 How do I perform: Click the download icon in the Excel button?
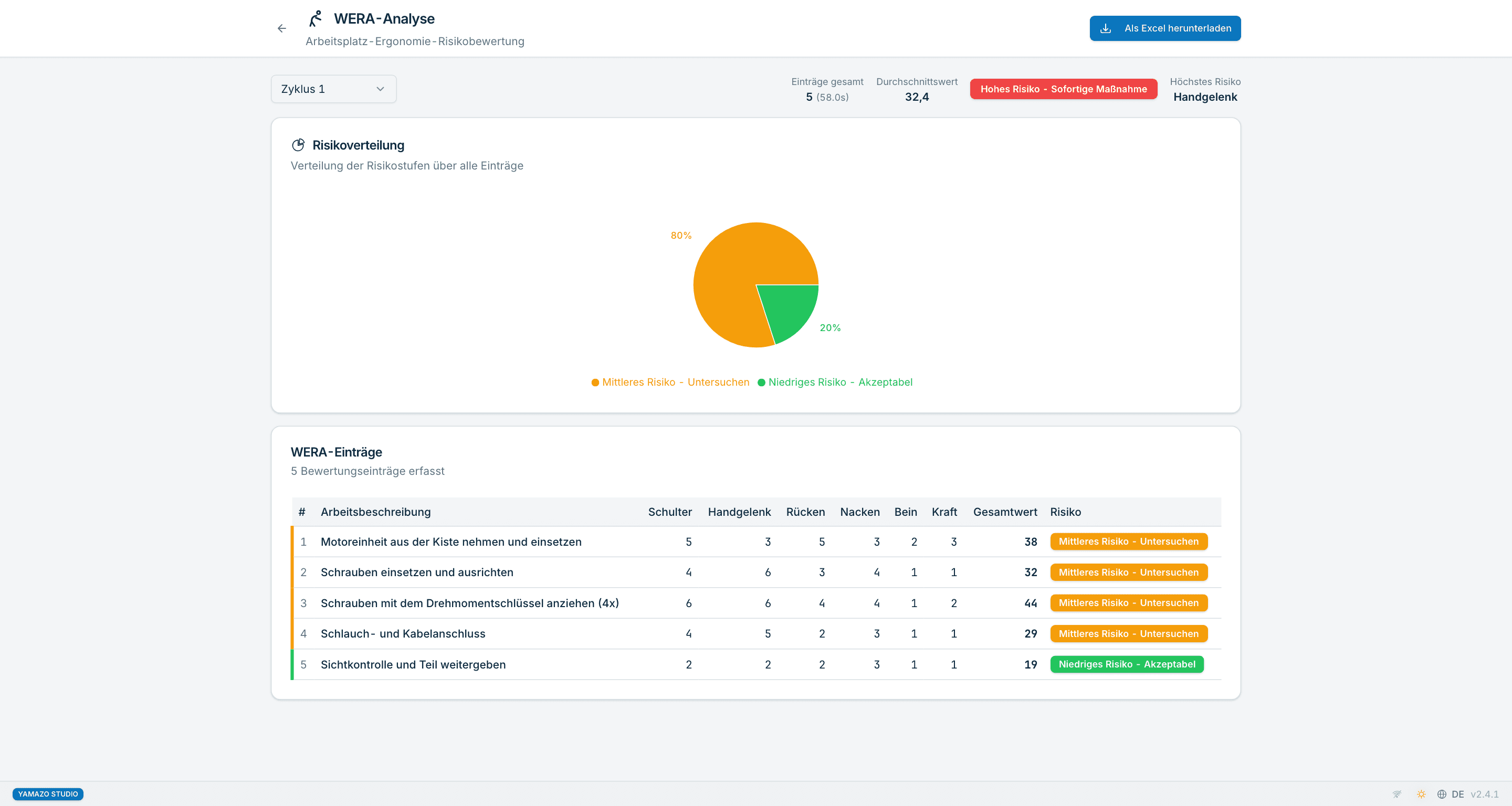coord(1105,28)
